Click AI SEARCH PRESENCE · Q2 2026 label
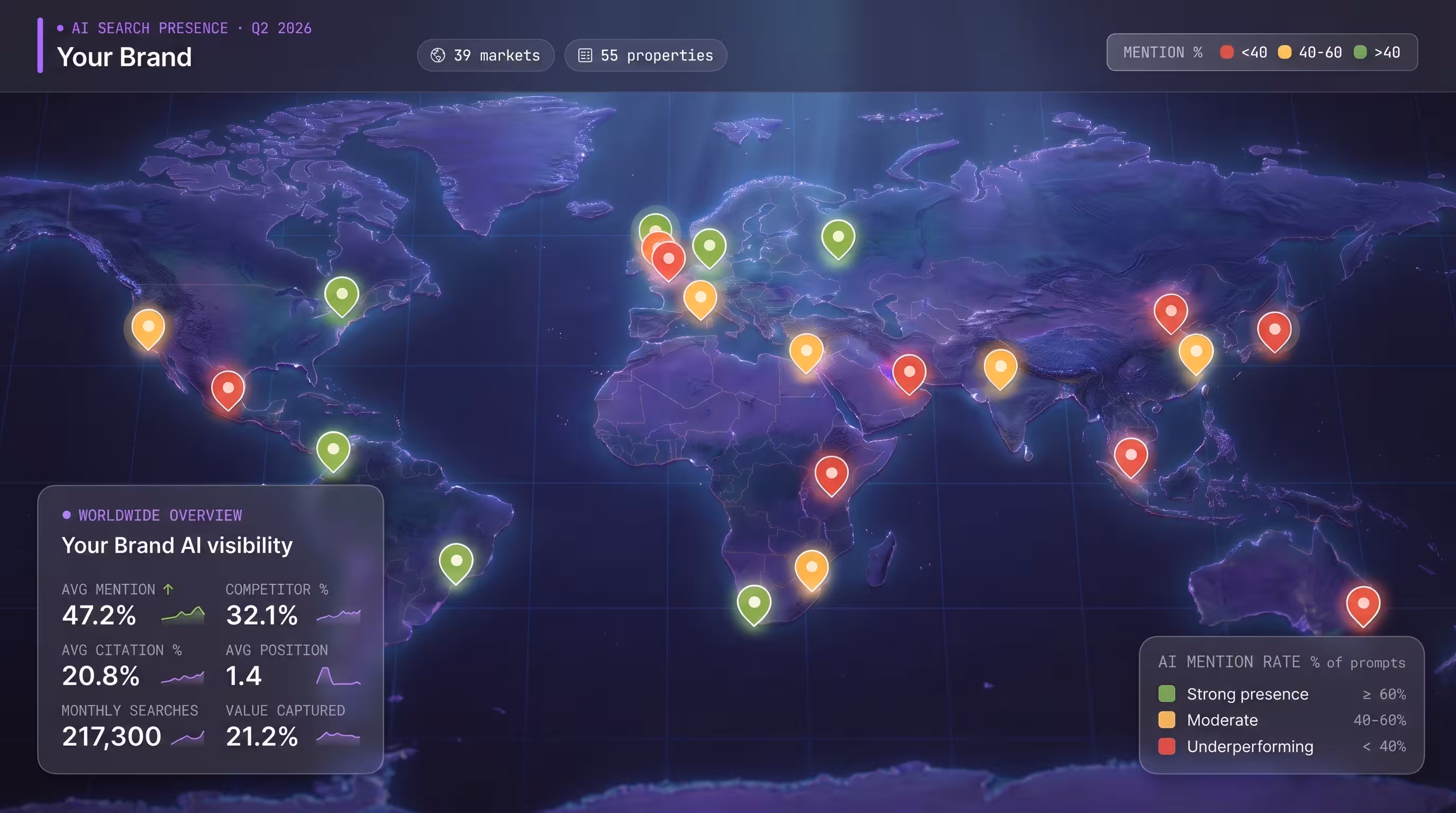This screenshot has width=1456, height=813. click(192, 28)
